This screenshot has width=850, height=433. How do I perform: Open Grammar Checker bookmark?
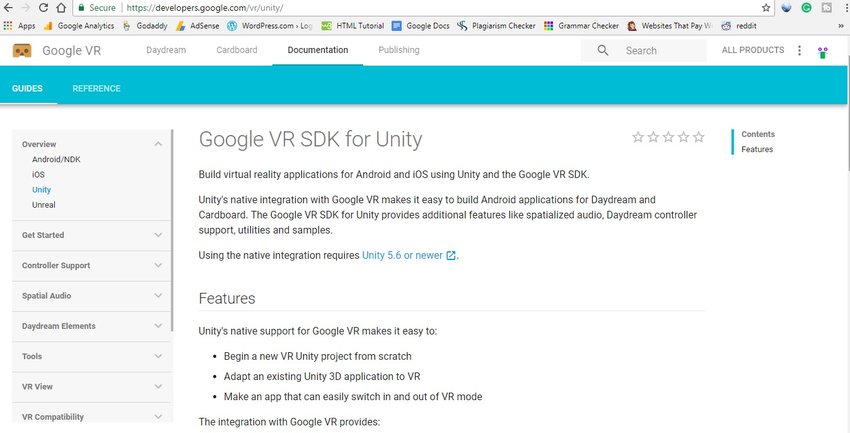(581, 25)
